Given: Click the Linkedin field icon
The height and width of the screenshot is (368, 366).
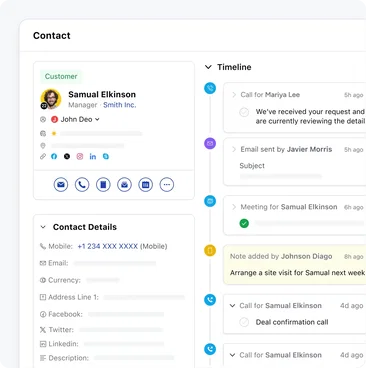Looking at the screenshot, I should coord(43,344).
